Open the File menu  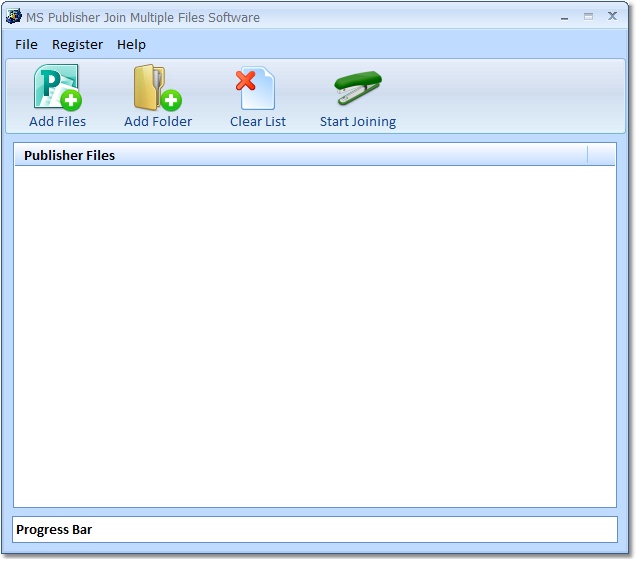[26, 44]
